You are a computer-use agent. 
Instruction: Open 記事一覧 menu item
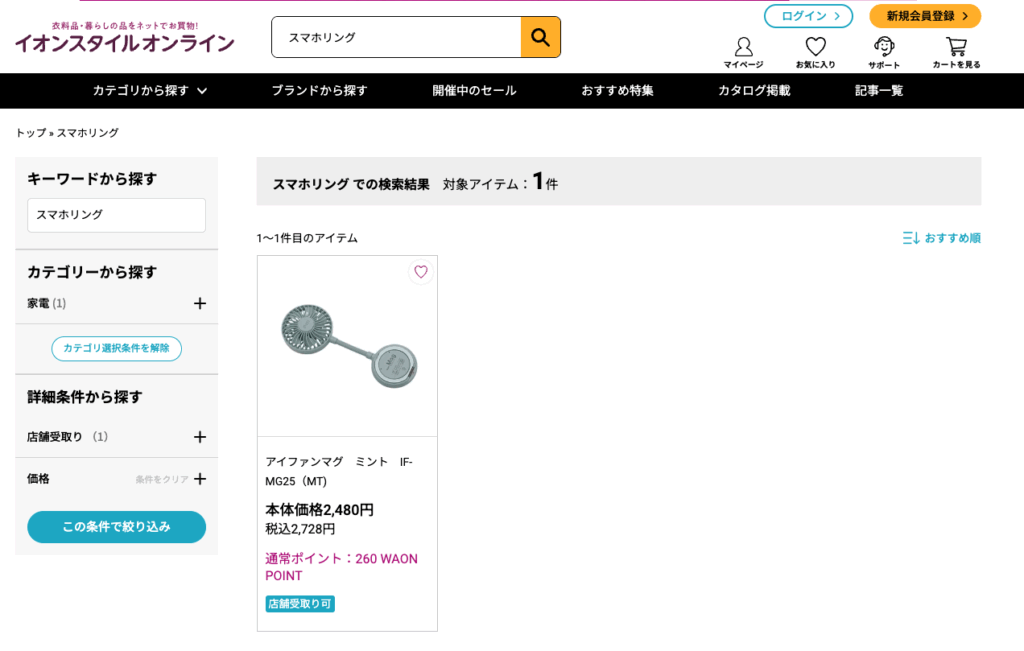(x=879, y=91)
